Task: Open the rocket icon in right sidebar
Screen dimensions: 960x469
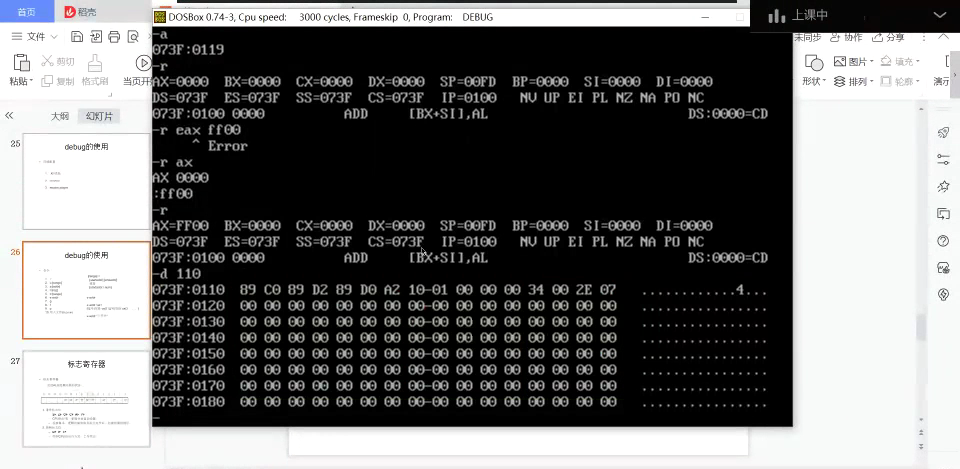Action: [943, 132]
